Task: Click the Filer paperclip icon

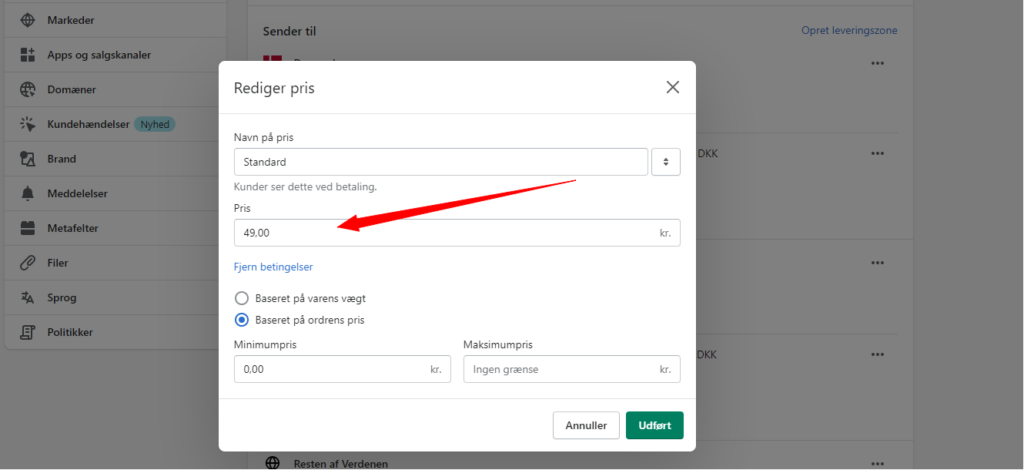Action: coord(27,263)
